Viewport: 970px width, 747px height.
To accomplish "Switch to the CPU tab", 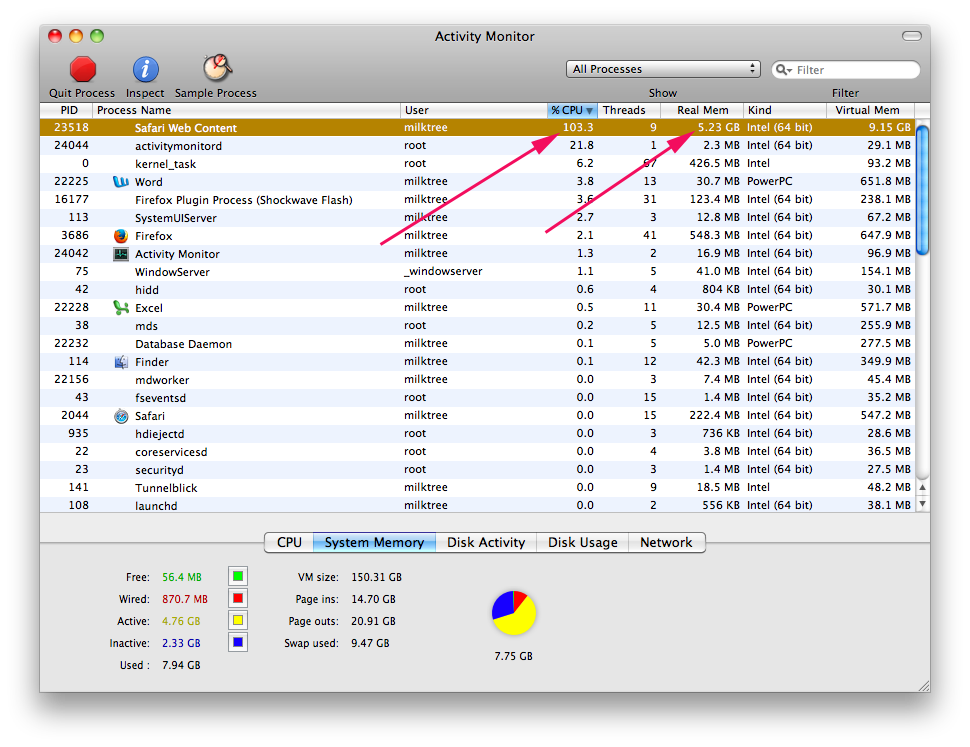I will coord(289,542).
